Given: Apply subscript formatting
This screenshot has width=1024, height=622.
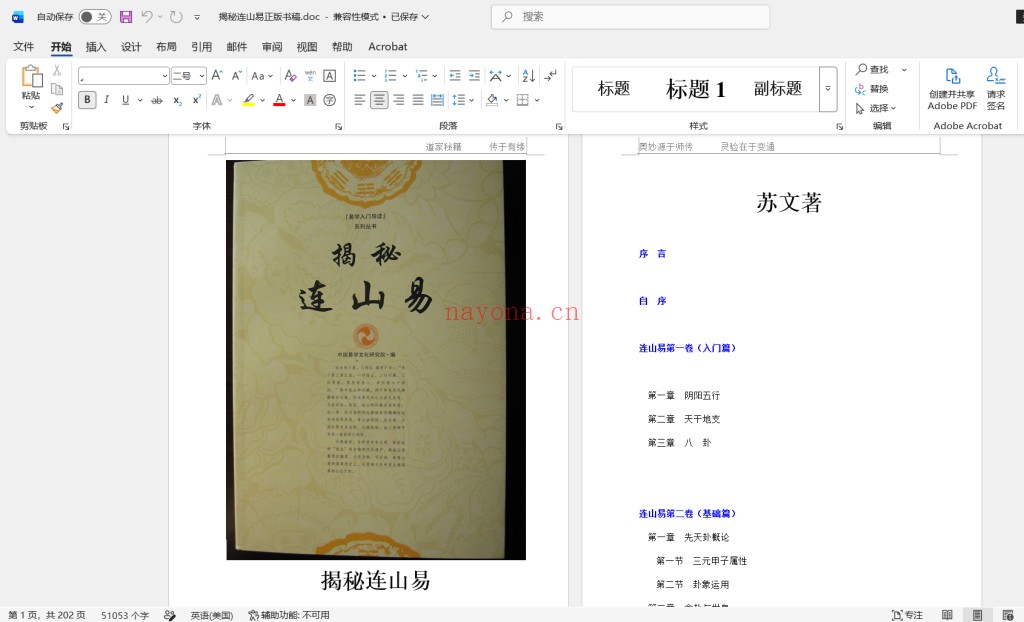Looking at the screenshot, I should point(177,100).
